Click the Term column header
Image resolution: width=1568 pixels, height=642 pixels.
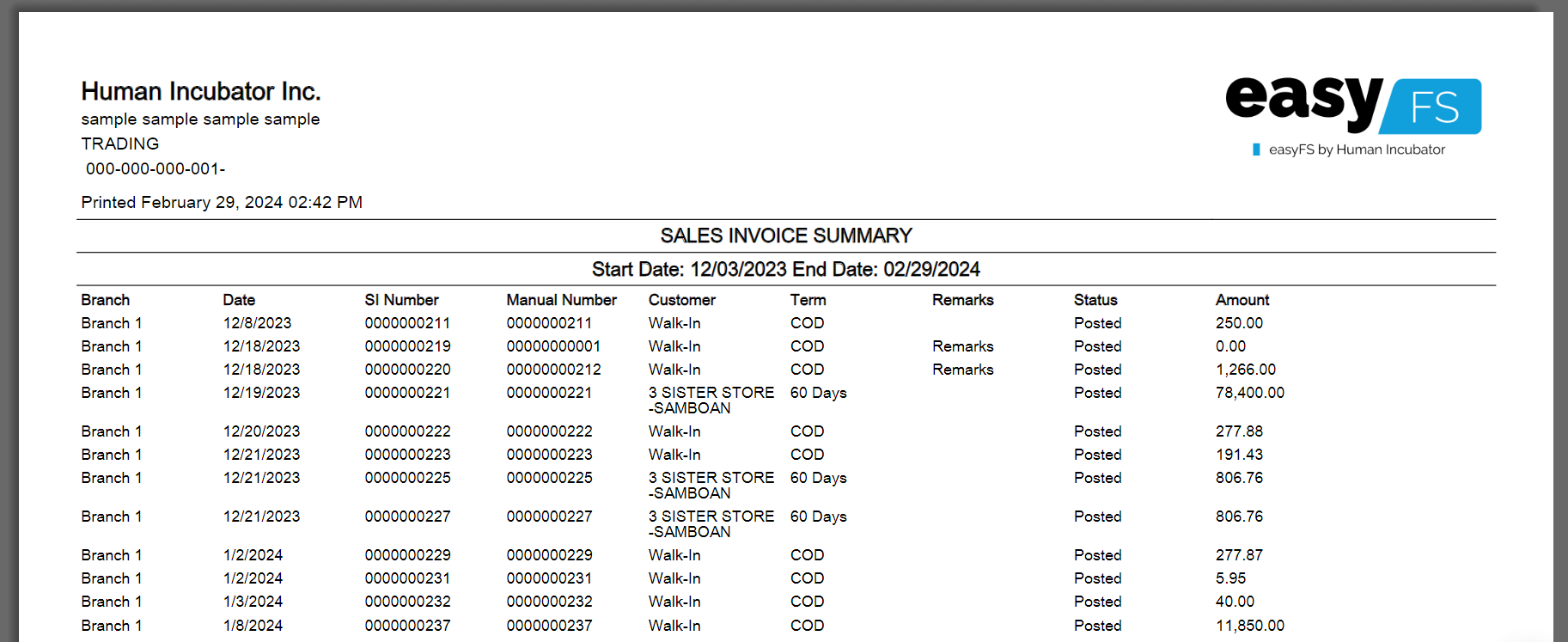tap(808, 300)
